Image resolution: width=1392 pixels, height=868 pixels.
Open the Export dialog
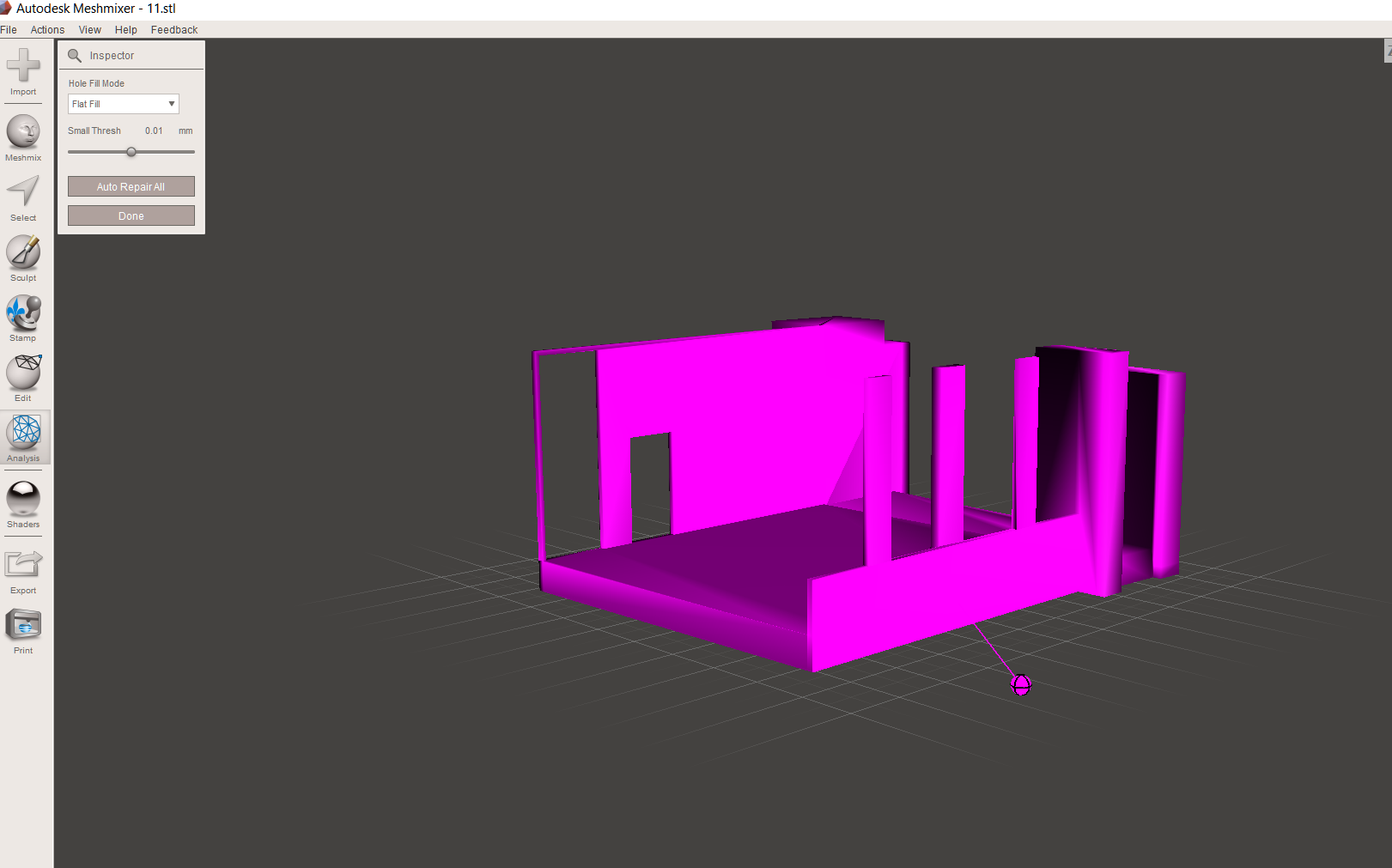pyautogui.click(x=23, y=571)
